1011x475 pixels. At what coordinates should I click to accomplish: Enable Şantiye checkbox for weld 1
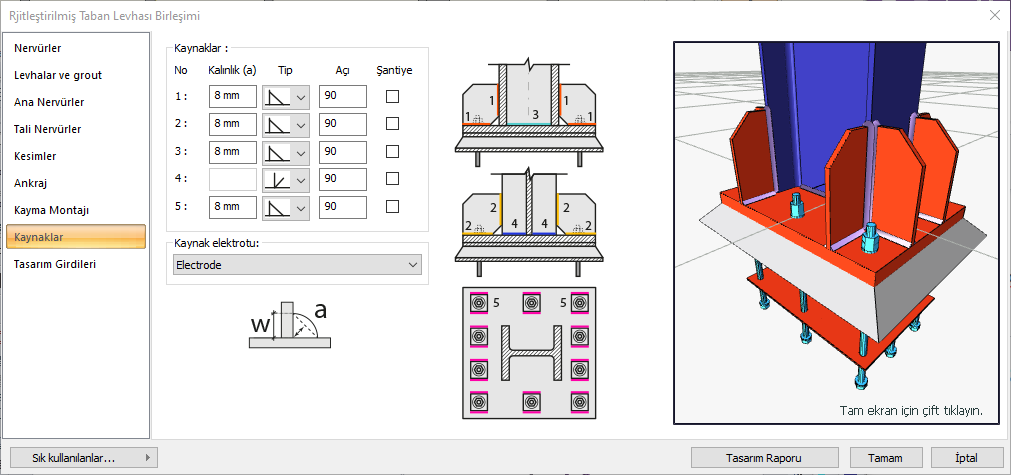click(393, 97)
